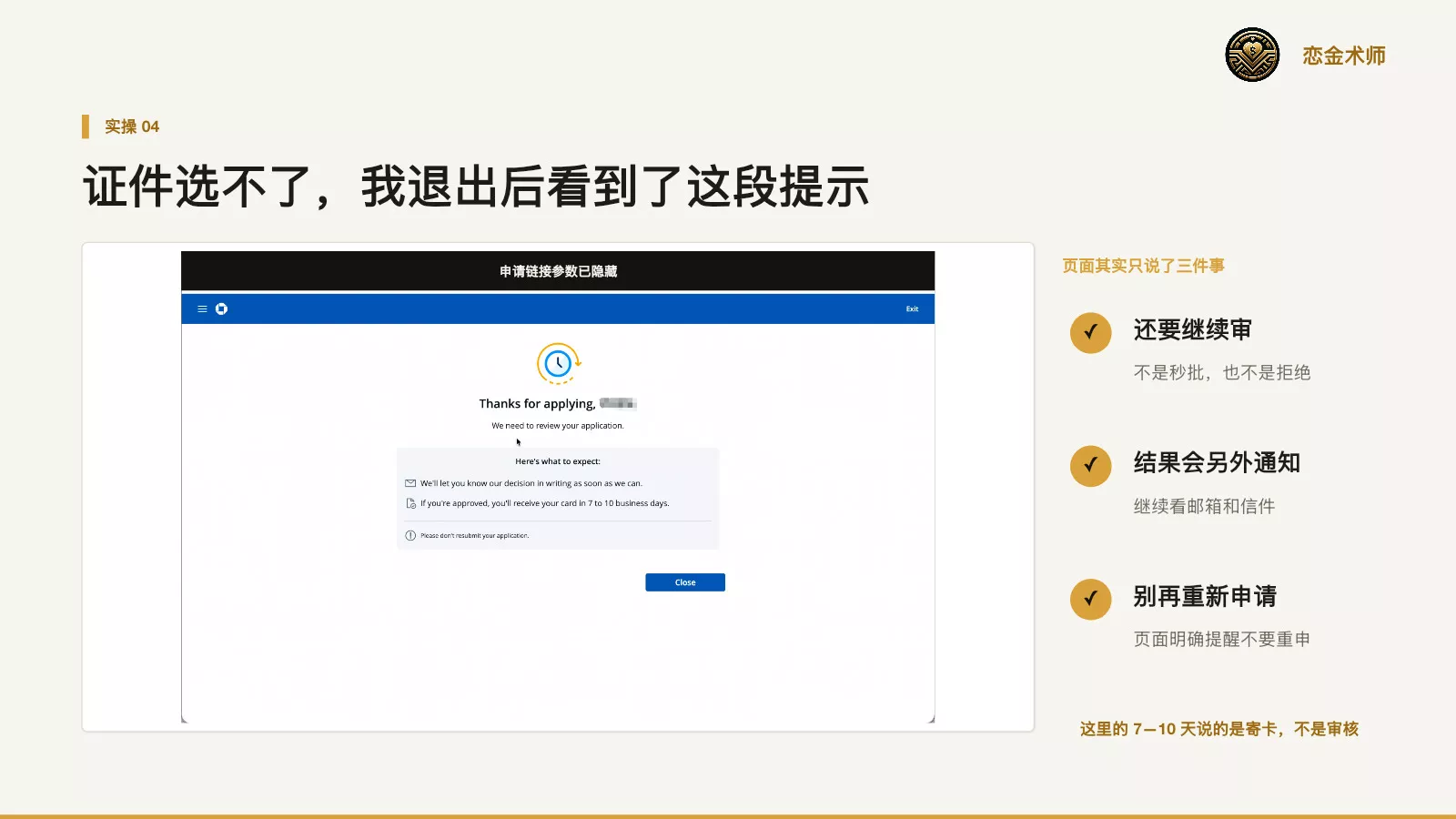Click the document icon beside card delivery line
Screen dimensions: 1456x819
pyautogui.click(x=410, y=503)
